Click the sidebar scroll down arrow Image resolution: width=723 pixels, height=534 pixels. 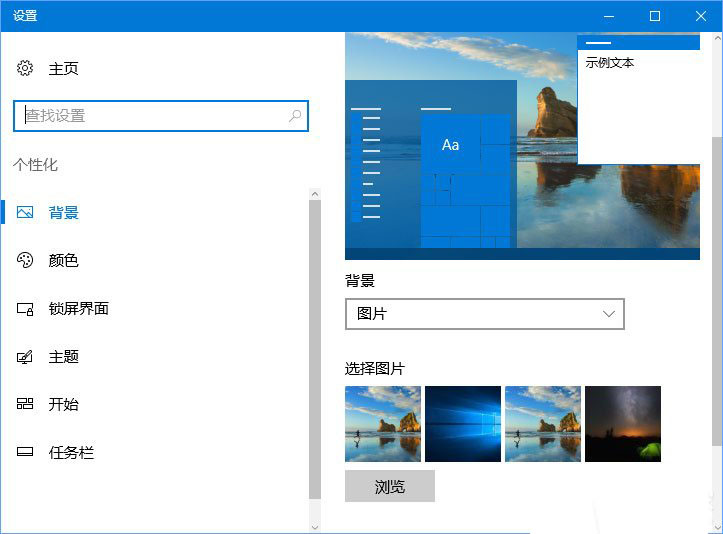(x=315, y=526)
